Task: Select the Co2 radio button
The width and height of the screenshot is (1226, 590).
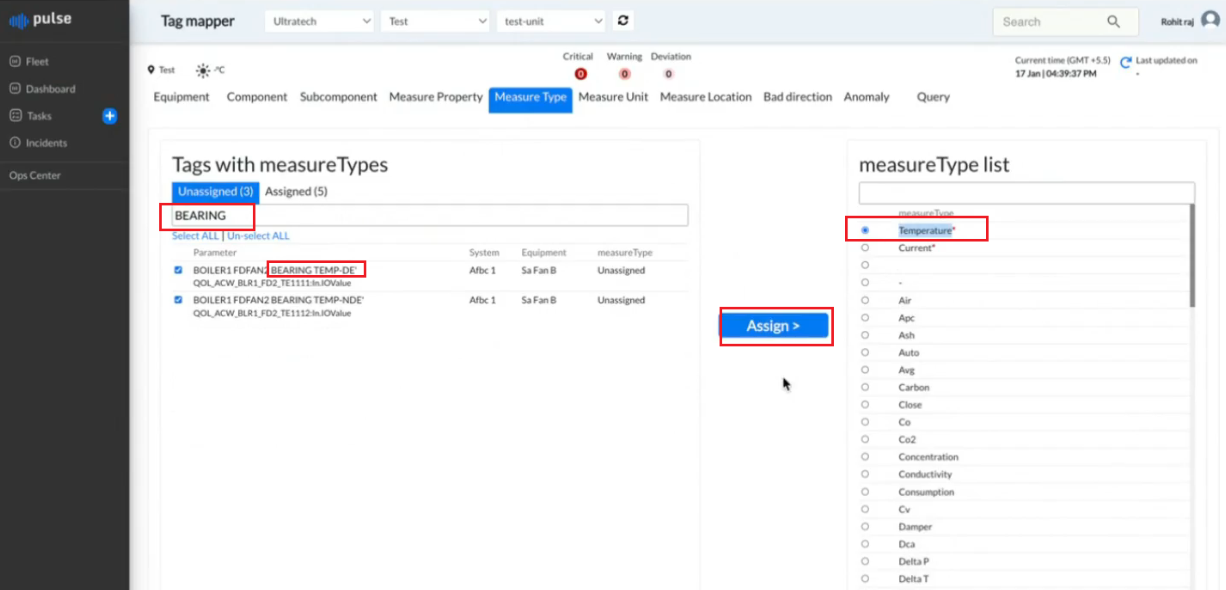Action: 865,439
